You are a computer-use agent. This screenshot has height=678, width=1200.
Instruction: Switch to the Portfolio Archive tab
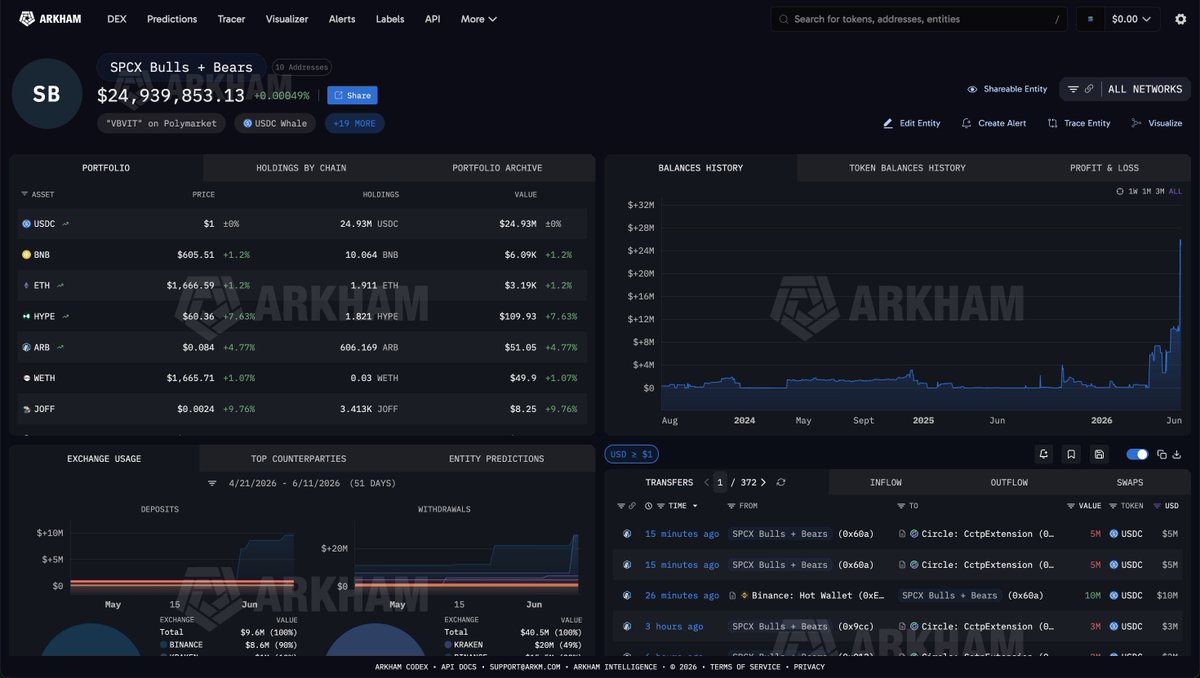tap(497, 168)
